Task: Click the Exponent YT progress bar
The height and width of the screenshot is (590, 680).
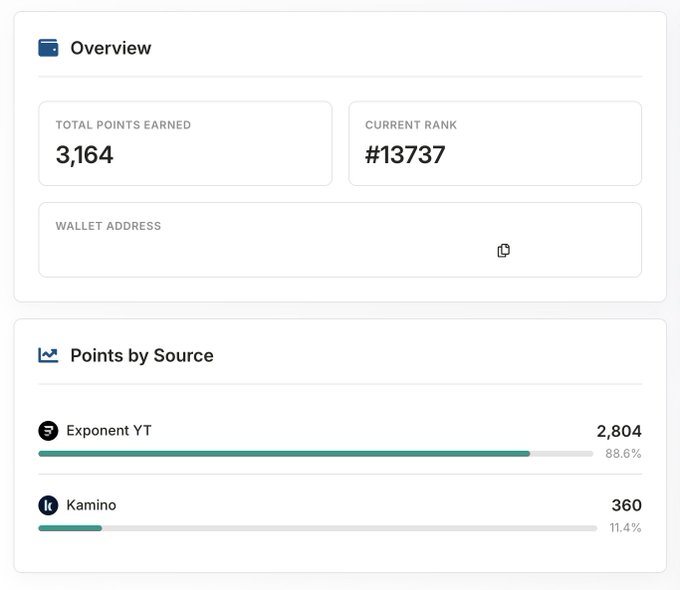Action: click(x=316, y=454)
